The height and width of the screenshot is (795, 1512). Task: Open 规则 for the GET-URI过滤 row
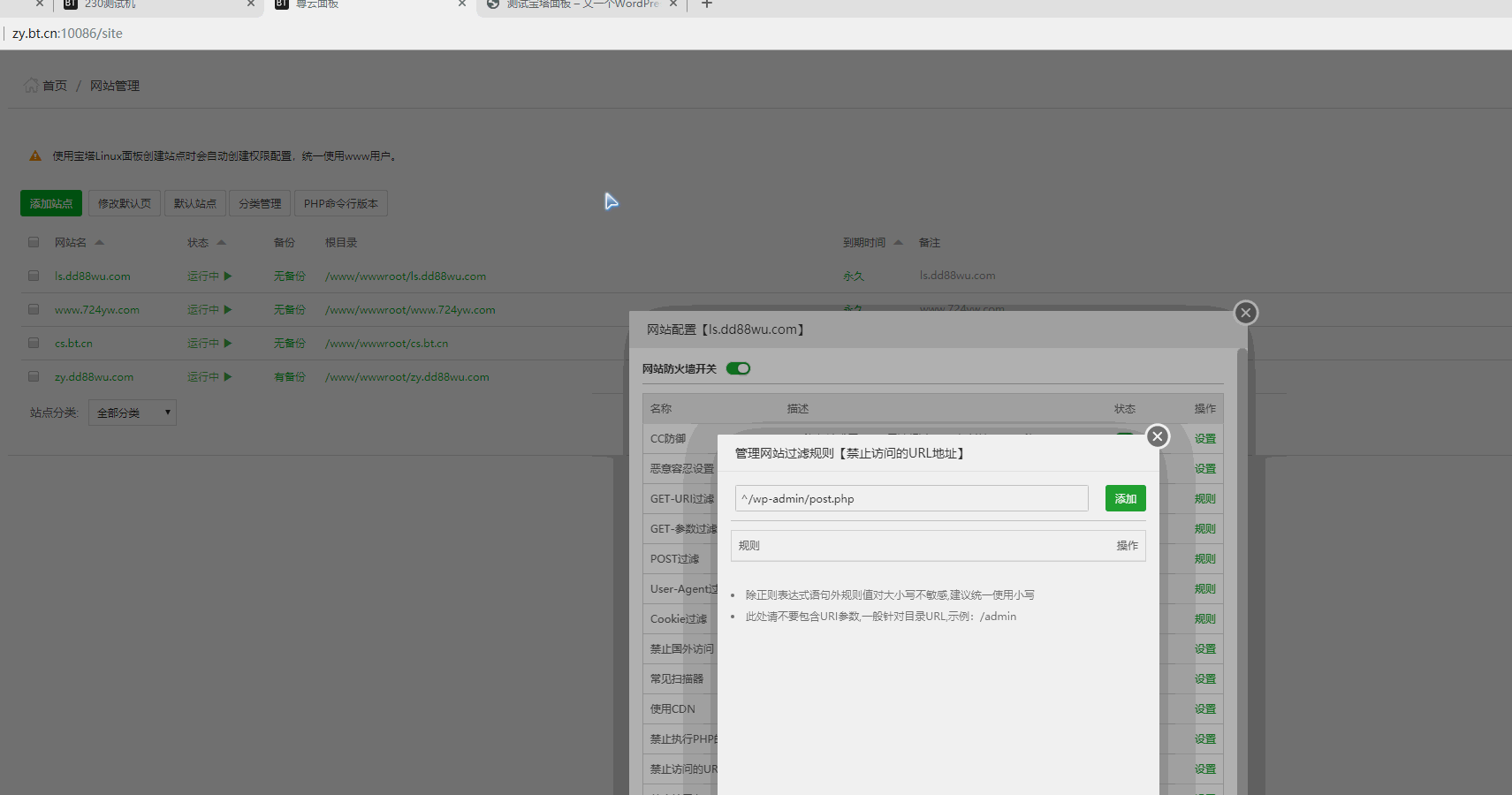[1205, 499]
